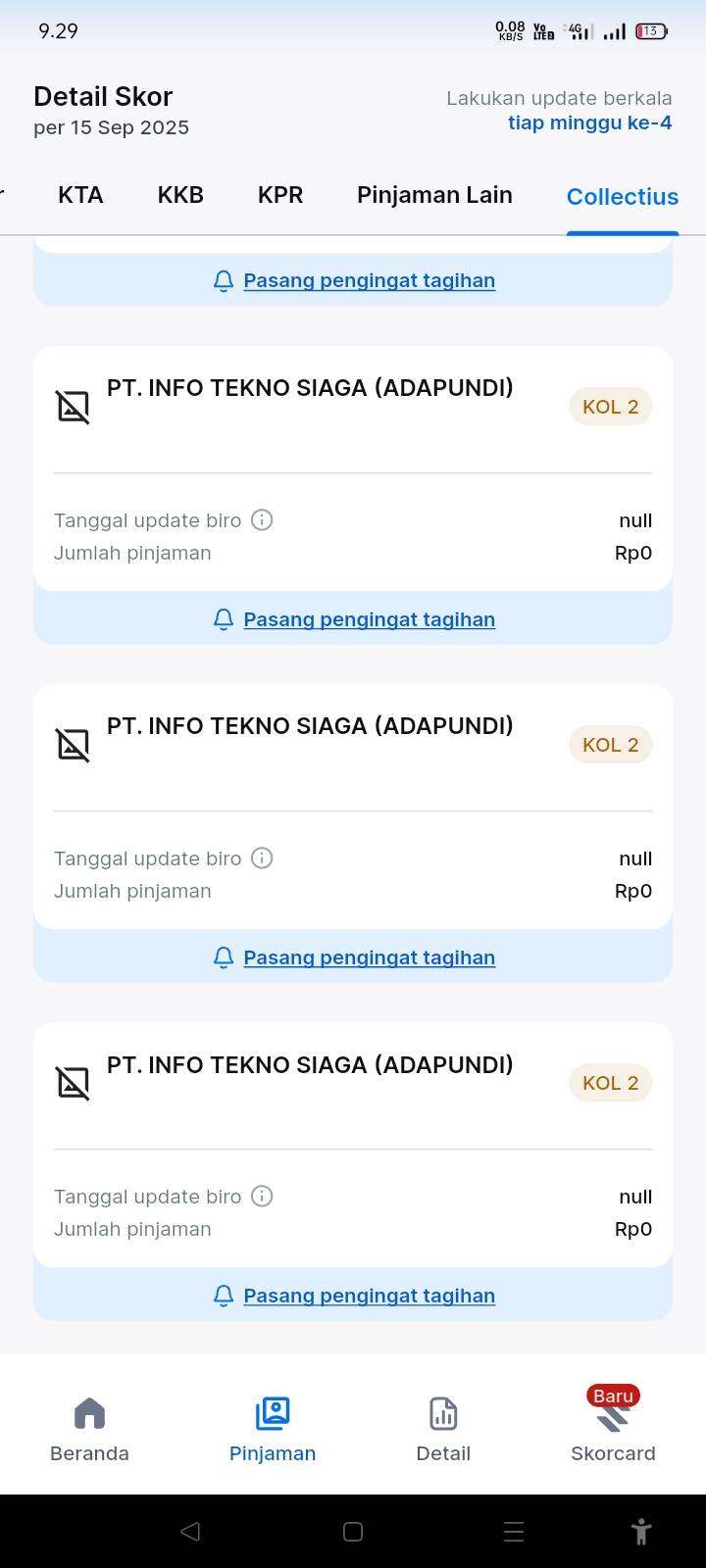706x1568 pixels.
Task: Tap the topmost "Pasang pengingat tagihan" link
Action: click(369, 280)
